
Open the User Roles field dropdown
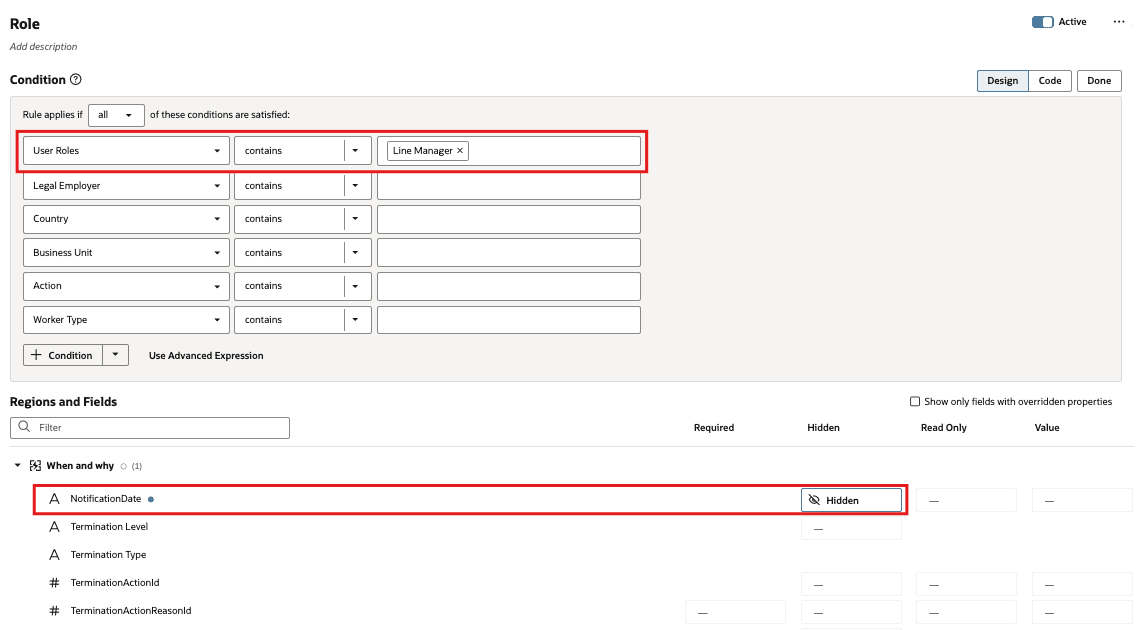click(x=126, y=151)
